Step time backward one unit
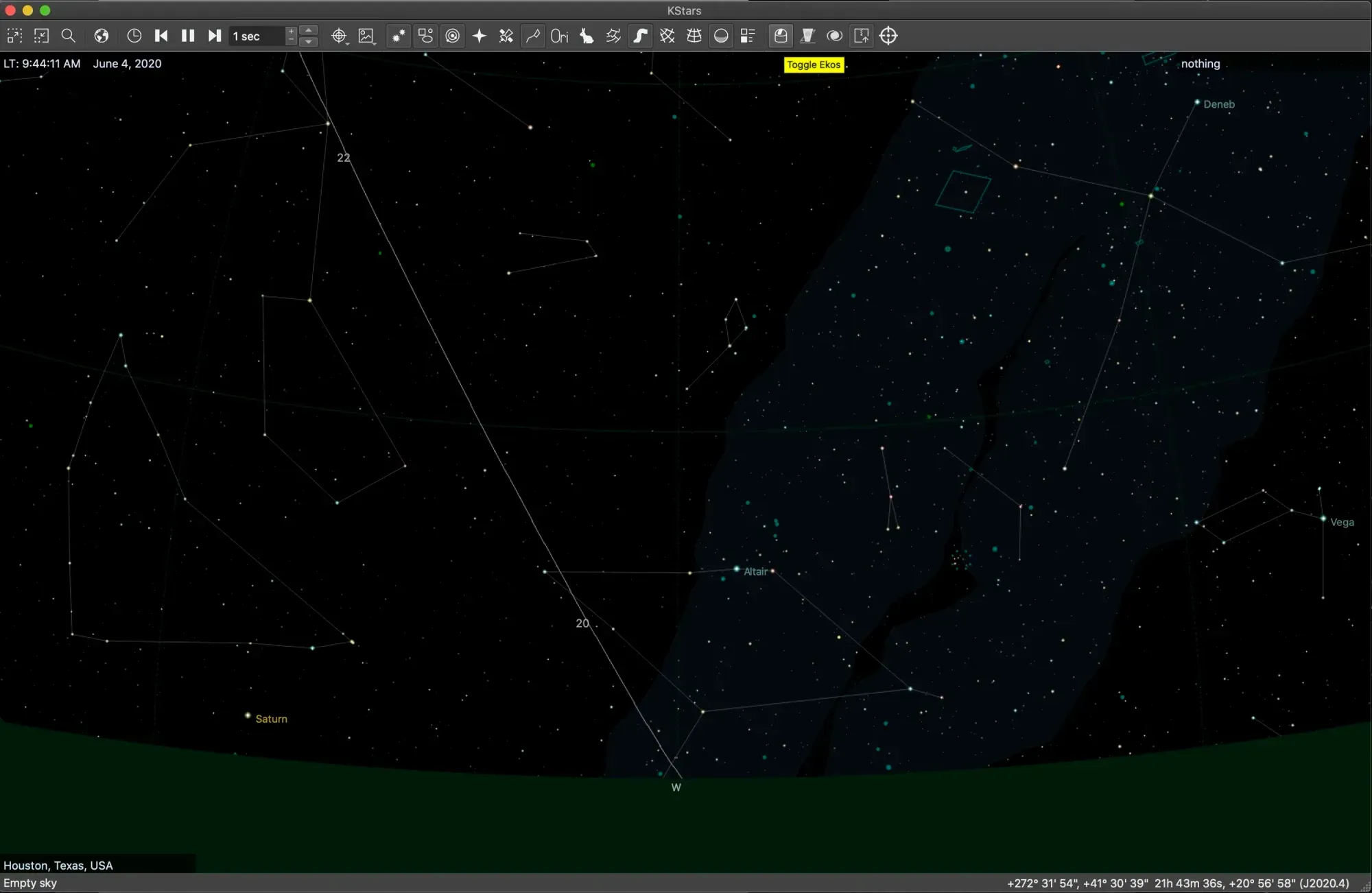1372x893 pixels. pos(161,36)
